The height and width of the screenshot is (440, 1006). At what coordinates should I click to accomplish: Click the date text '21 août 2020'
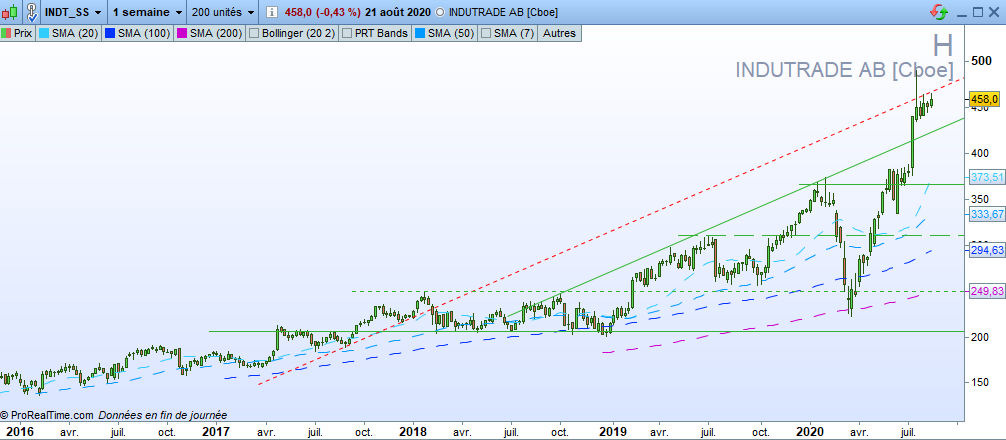pos(398,12)
